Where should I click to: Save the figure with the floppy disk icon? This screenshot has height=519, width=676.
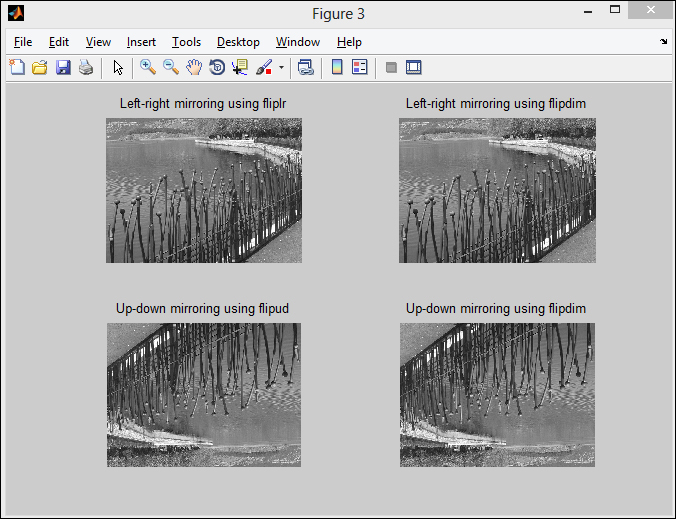click(x=63, y=68)
